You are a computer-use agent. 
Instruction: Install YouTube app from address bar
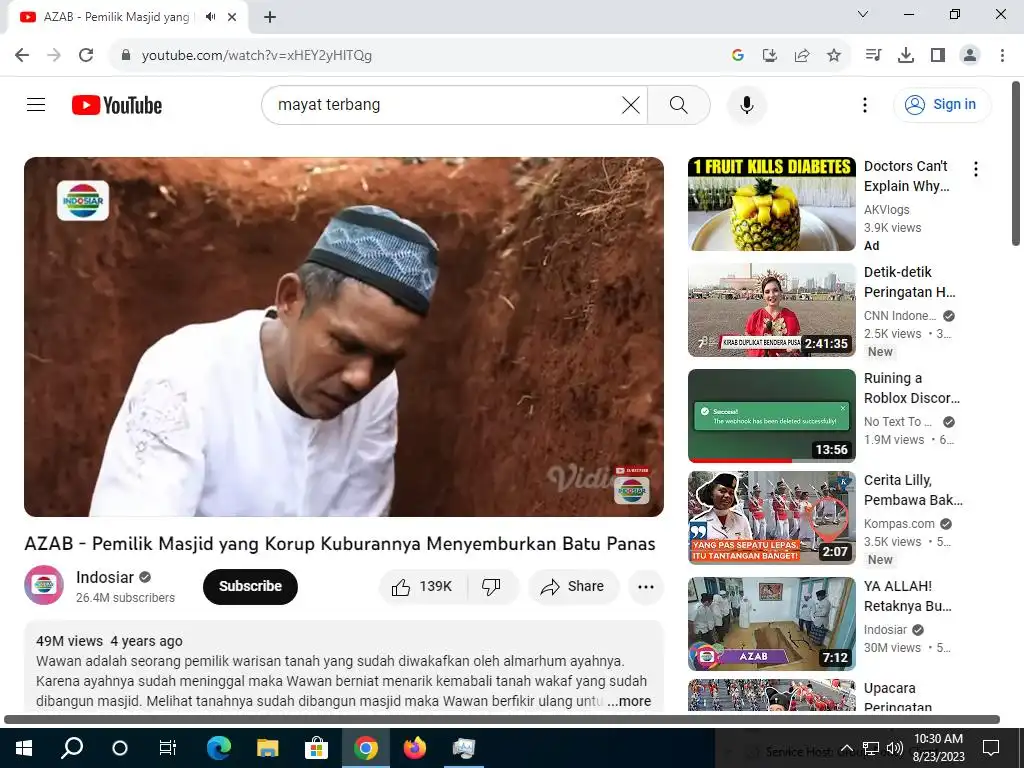click(x=770, y=55)
